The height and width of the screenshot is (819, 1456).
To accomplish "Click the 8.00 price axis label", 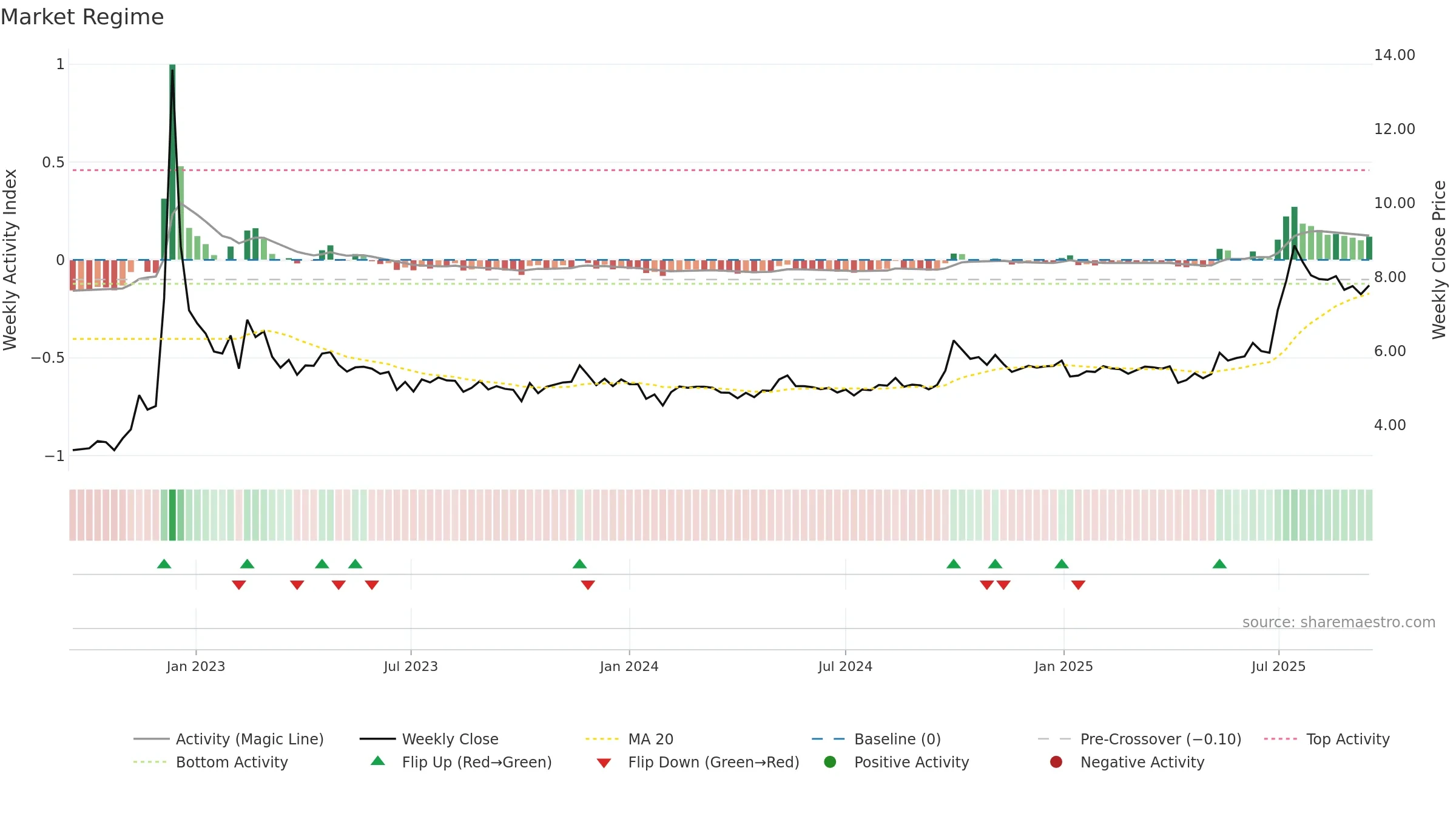I will (x=1390, y=277).
